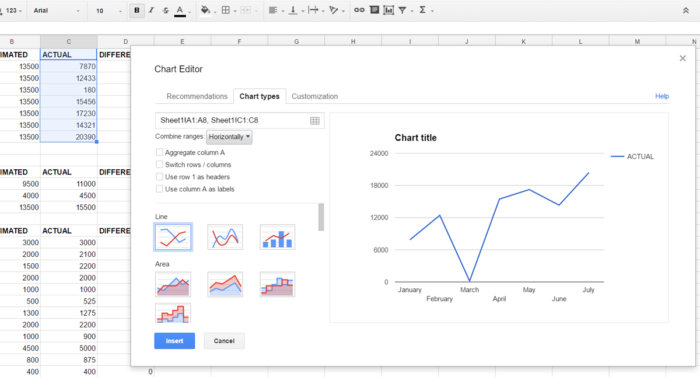Image resolution: width=700 pixels, height=377 pixels.
Task: Check Use column A as labels
Action: coord(159,189)
